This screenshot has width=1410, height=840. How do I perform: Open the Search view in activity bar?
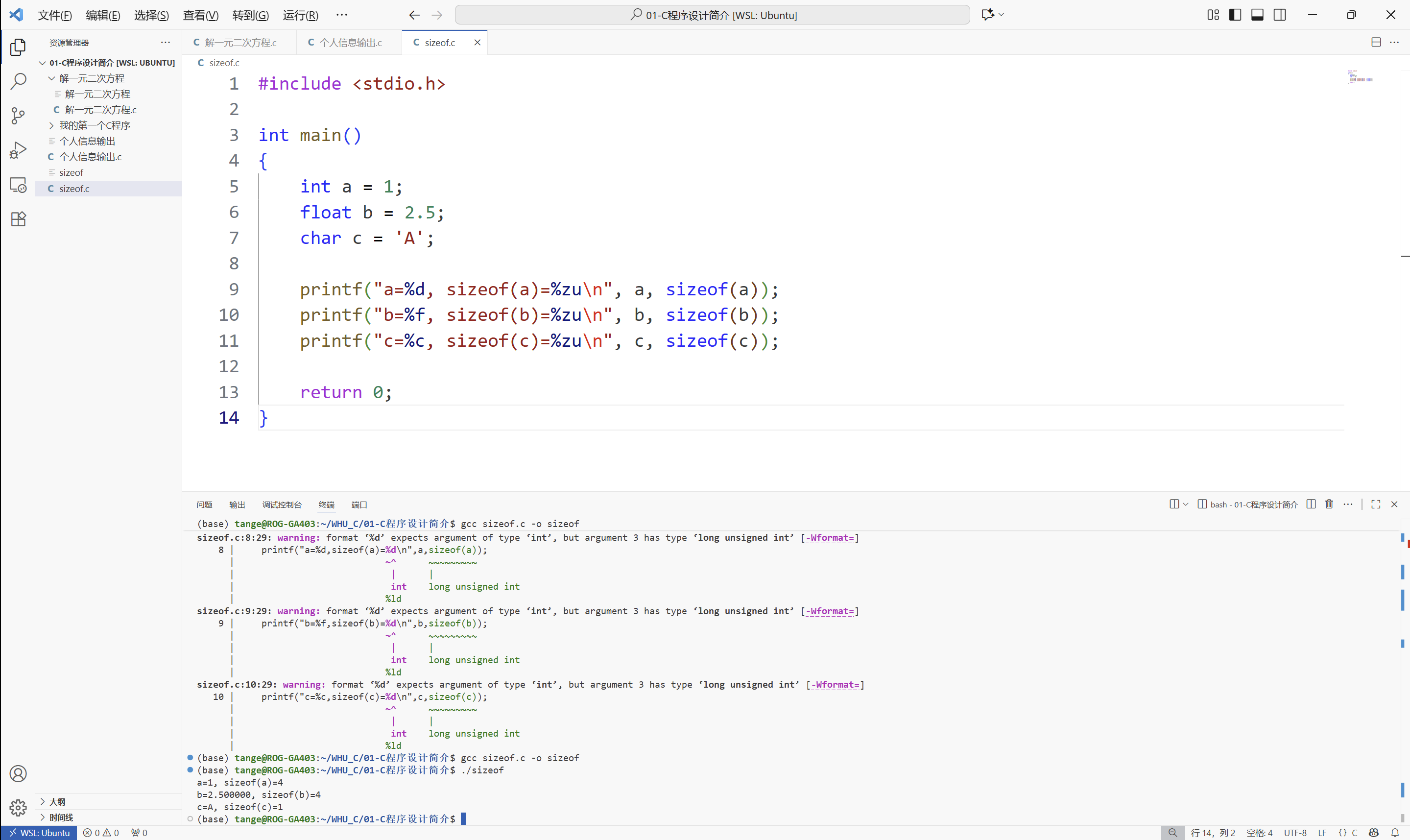(18, 81)
